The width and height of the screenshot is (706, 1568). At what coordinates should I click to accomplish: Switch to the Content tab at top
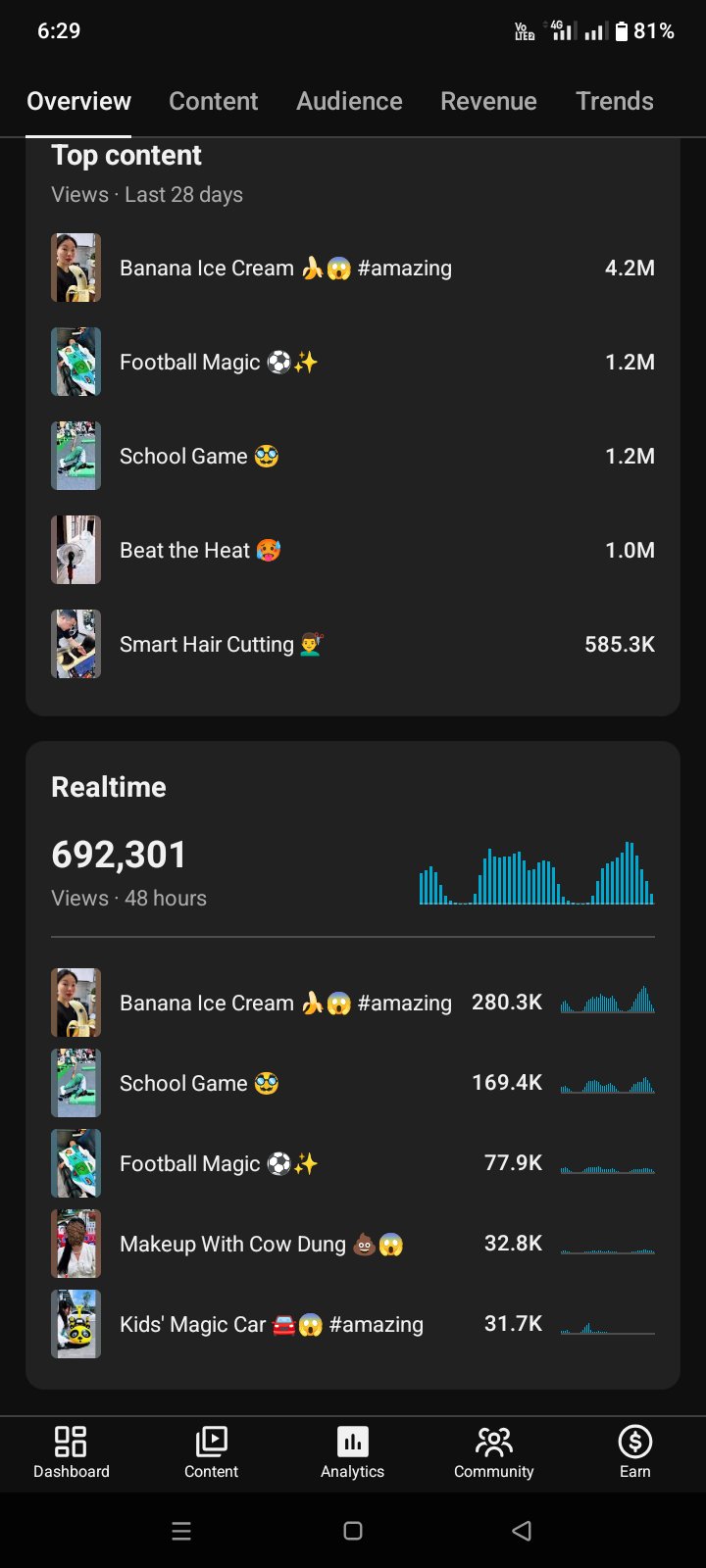[x=213, y=101]
